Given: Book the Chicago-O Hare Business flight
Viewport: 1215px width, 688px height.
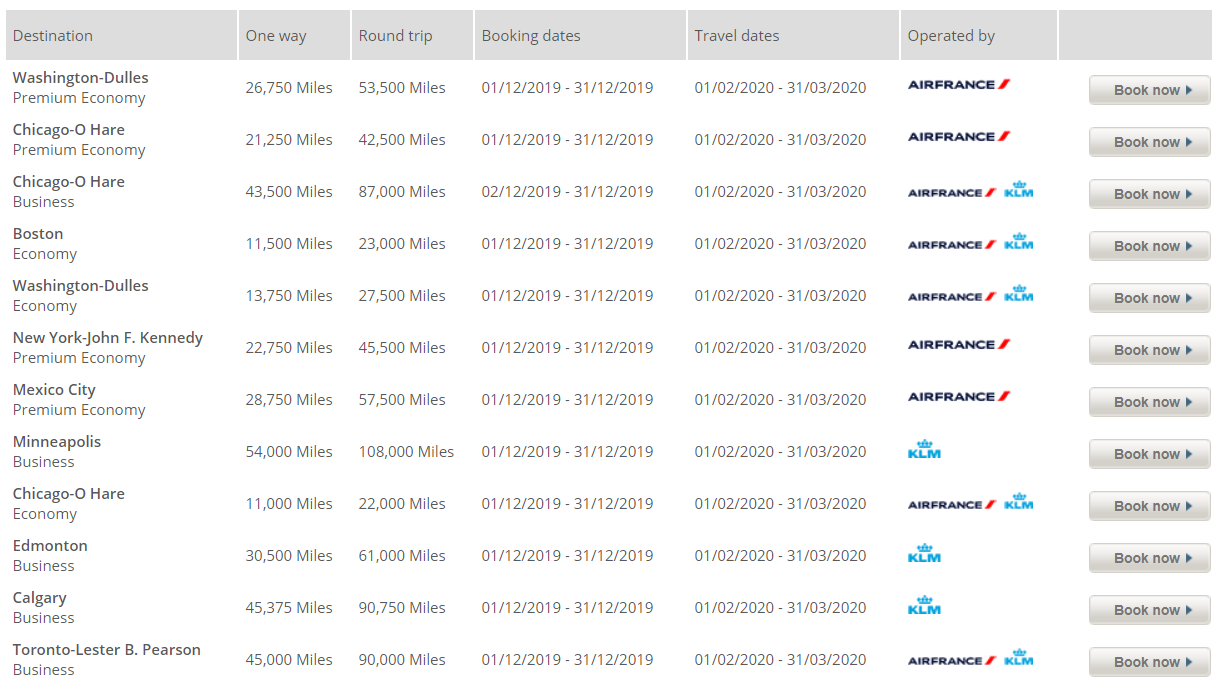Looking at the screenshot, I should [1149, 194].
